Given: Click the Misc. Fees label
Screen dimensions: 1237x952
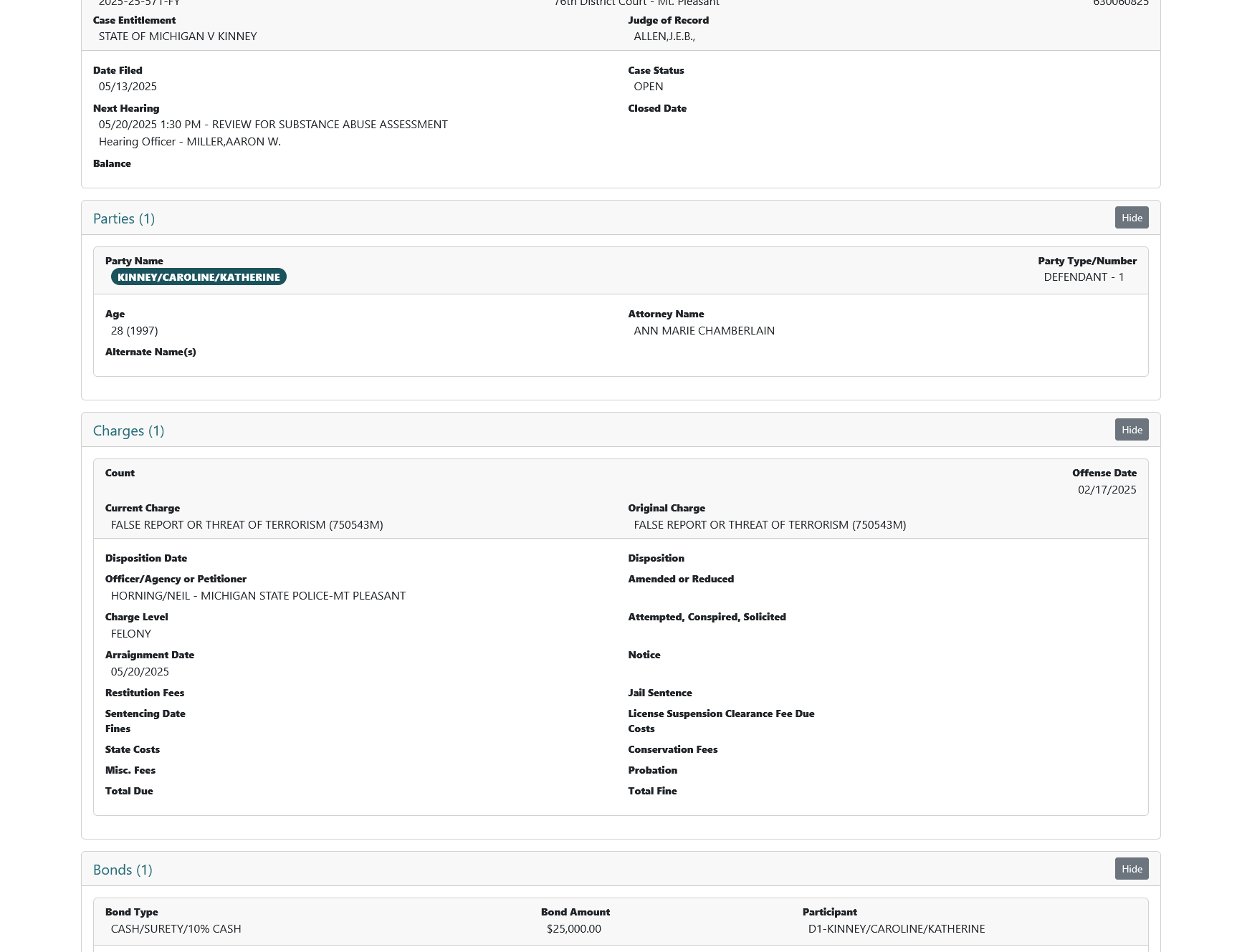Looking at the screenshot, I should click(130, 771).
